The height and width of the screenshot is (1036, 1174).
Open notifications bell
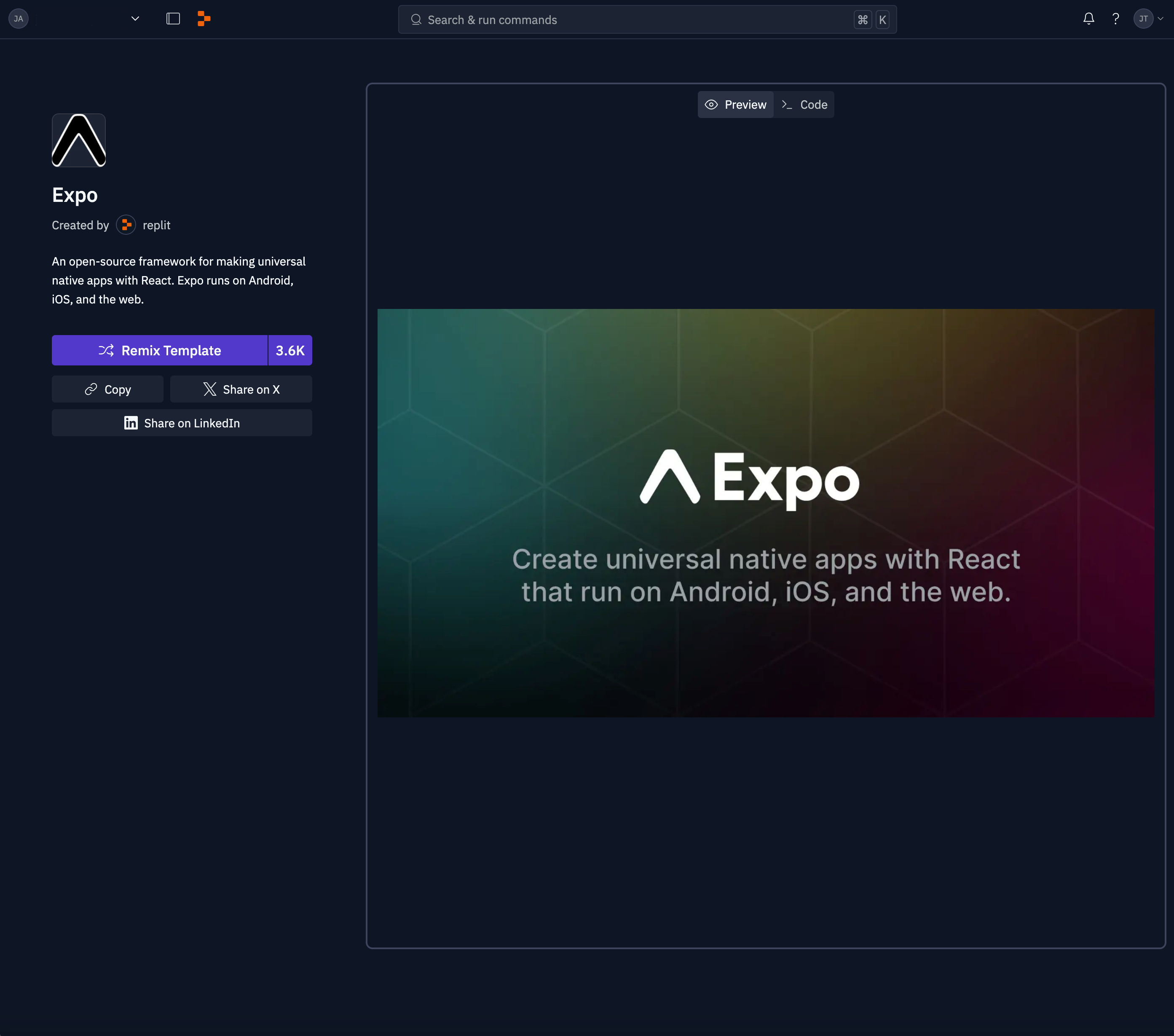point(1088,19)
